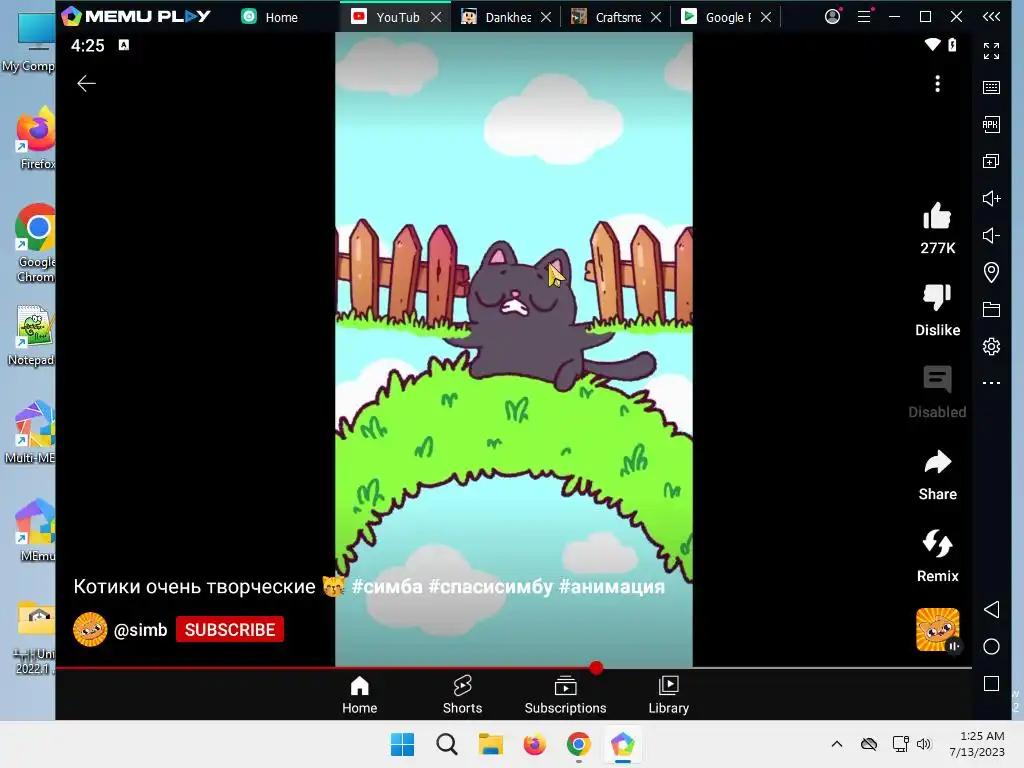The height and width of the screenshot is (768, 1024).
Task: Open the sound thumbnail of the short
Action: 938,630
